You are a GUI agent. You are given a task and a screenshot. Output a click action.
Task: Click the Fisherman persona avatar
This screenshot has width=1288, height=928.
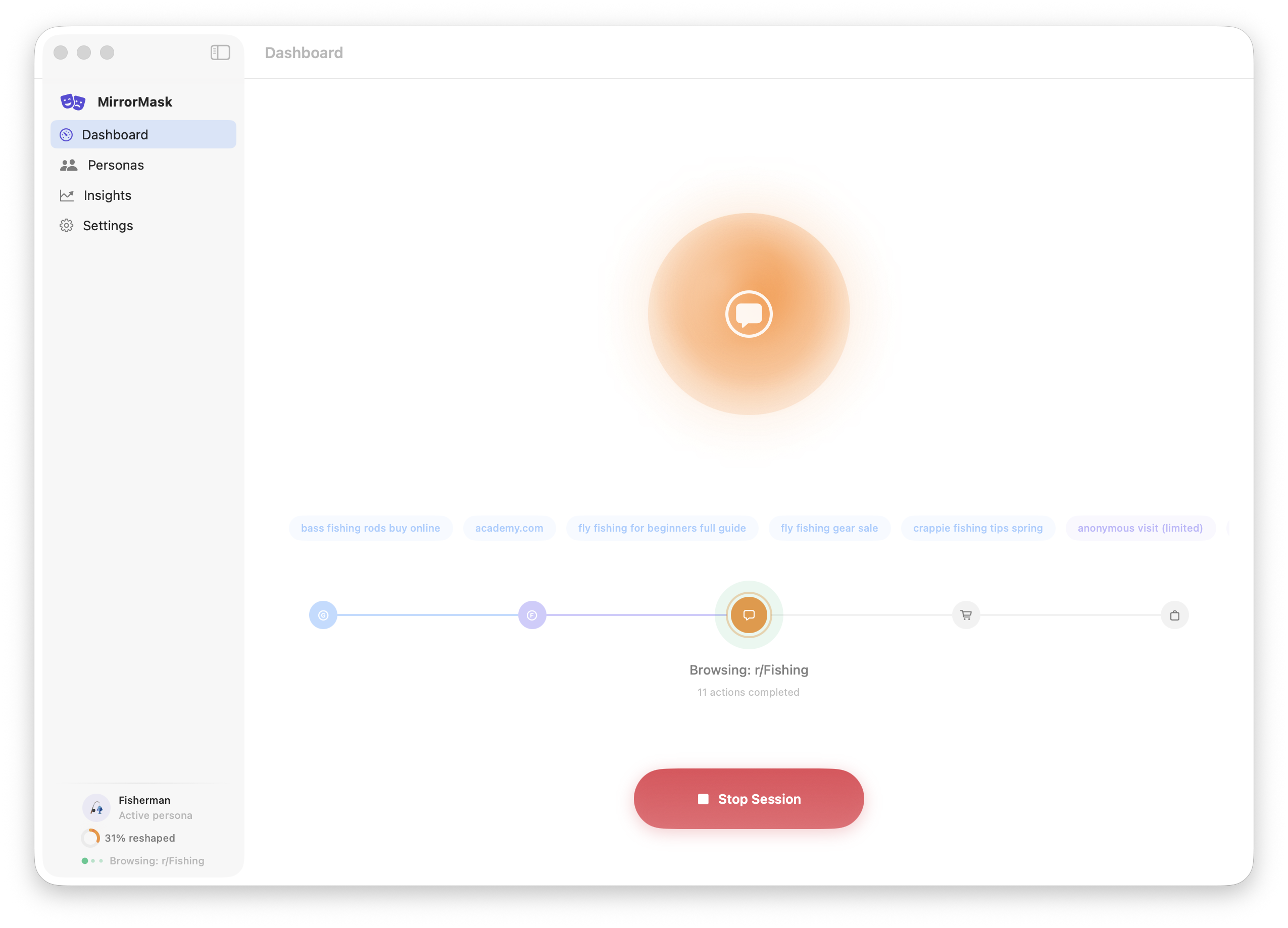click(x=96, y=808)
